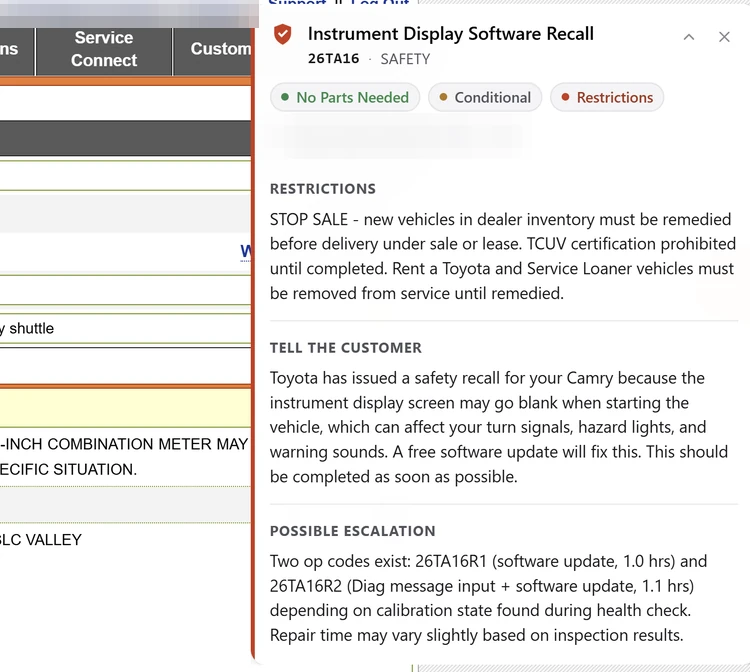Click the partially hidden blue W link
The height and width of the screenshot is (672, 750).
245,251
